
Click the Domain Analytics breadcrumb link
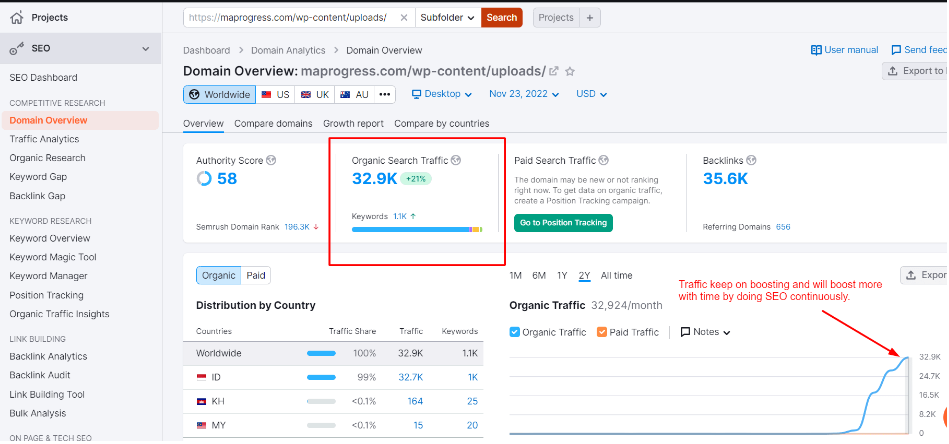(x=288, y=50)
